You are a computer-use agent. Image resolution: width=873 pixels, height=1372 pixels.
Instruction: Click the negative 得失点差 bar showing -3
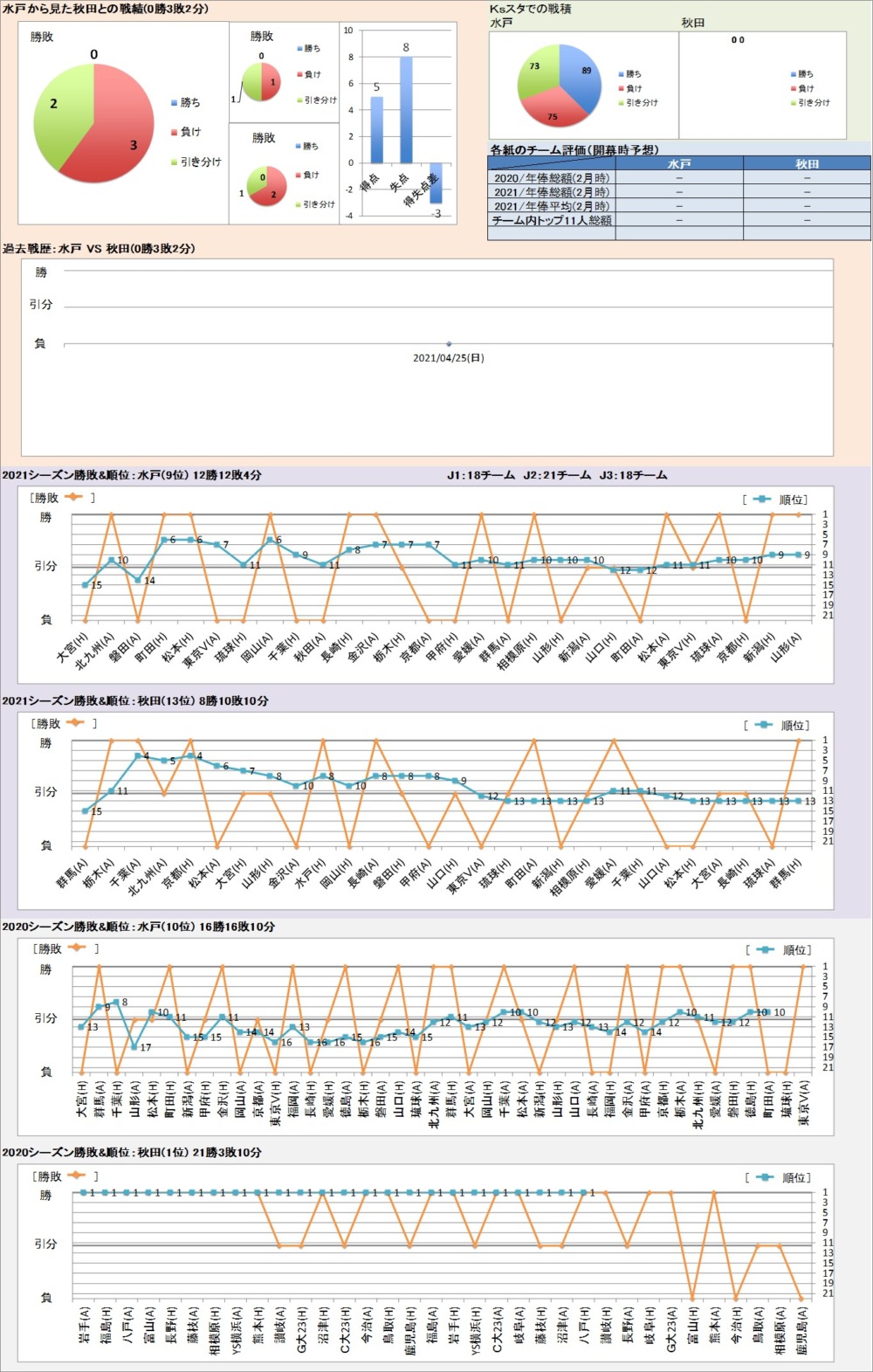pos(436,183)
